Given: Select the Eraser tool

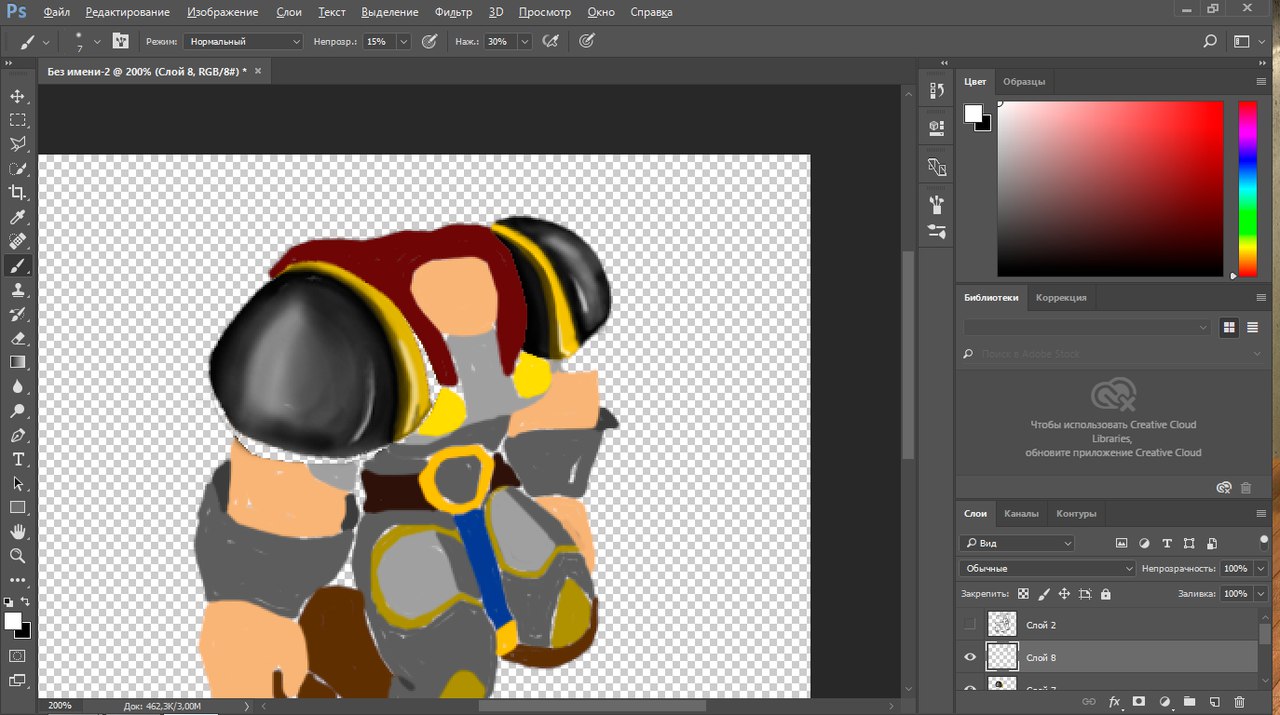Looking at the screenshot, I should click(17, 338).
